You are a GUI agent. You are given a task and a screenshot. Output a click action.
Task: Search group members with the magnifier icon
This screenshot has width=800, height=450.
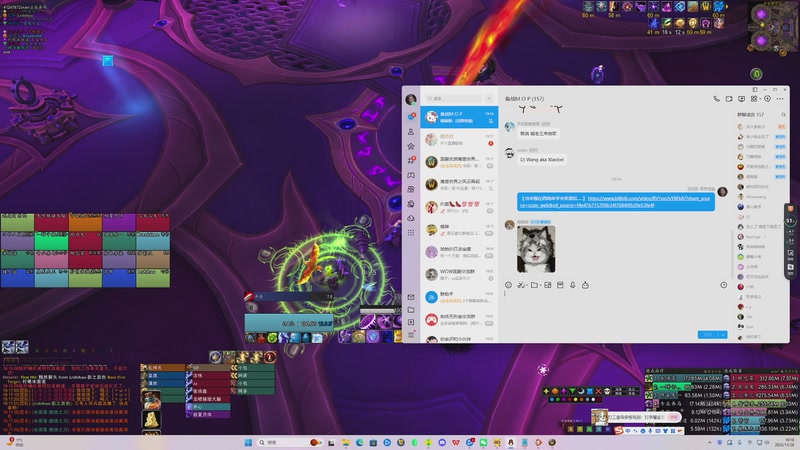(x=784, y=115)
